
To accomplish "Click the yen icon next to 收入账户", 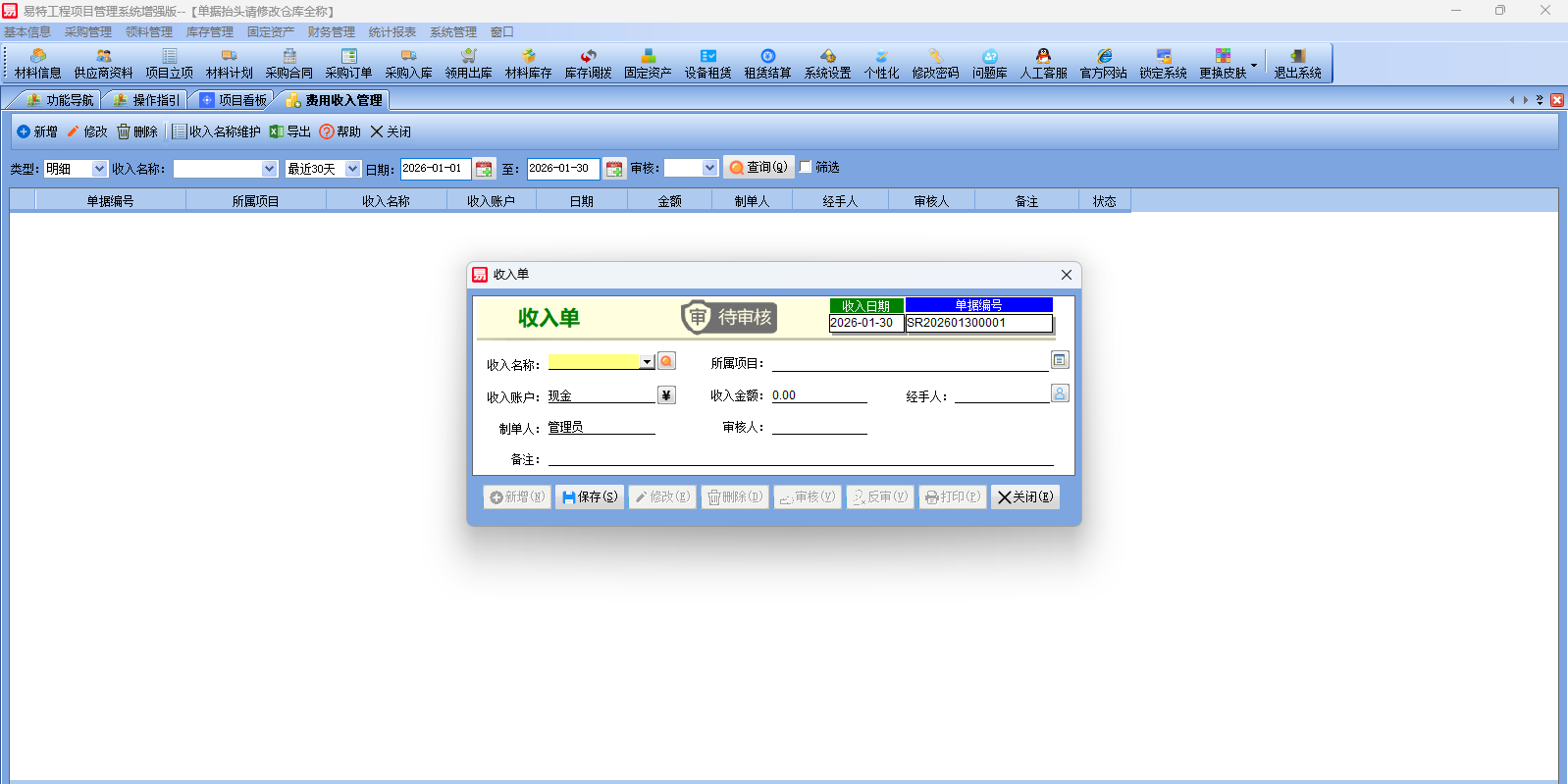I will (666, 395).
